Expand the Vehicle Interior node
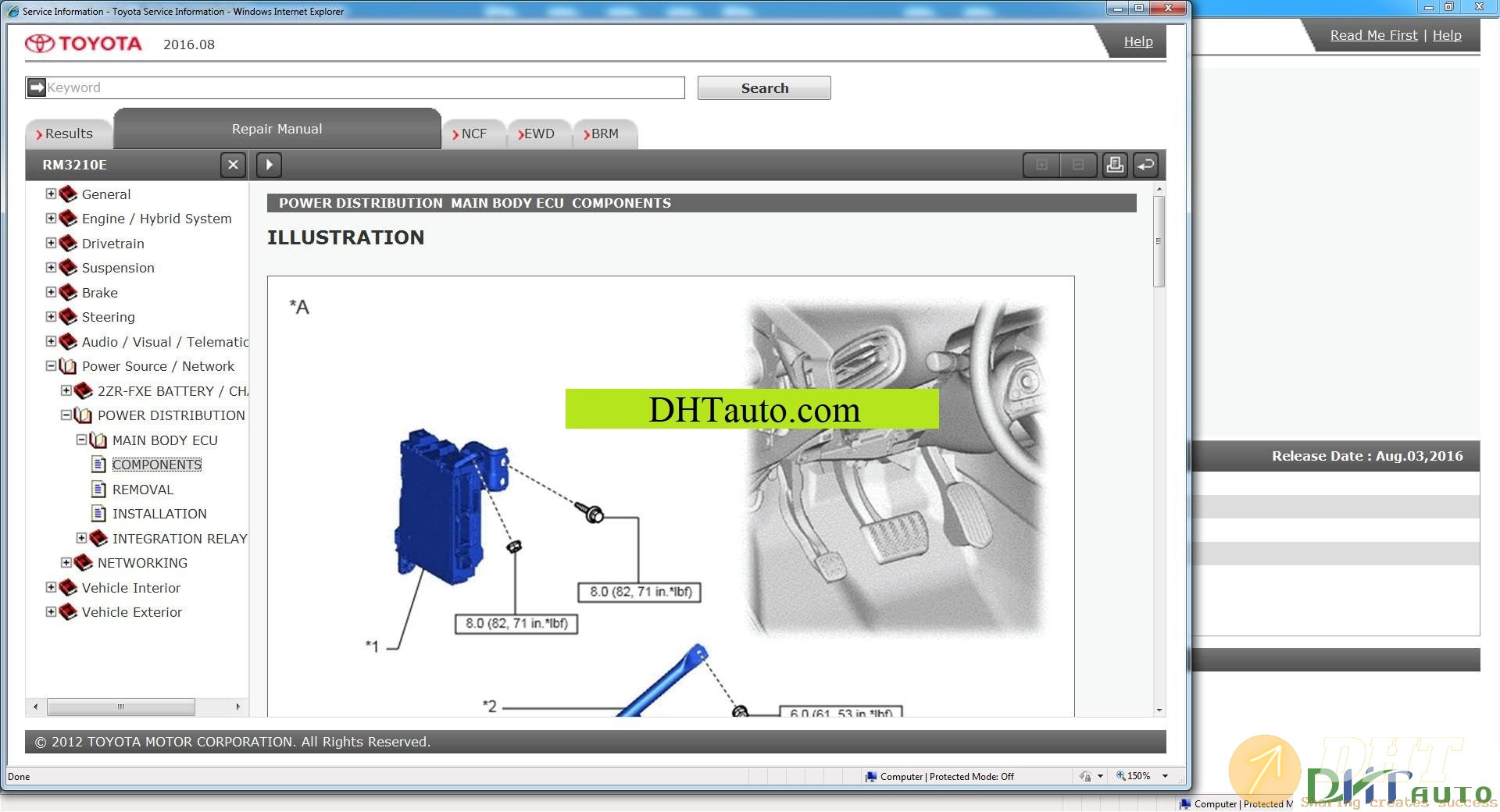The width and height of the screenshot is (1500, 812). click(51, 588)
